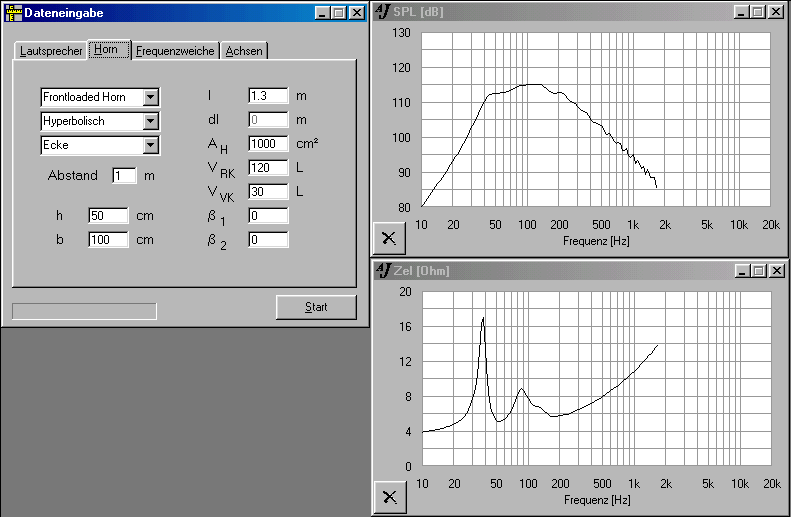Click the cm² unit label
The height and width of the screenshot is (517, 791).
point(307,144)
